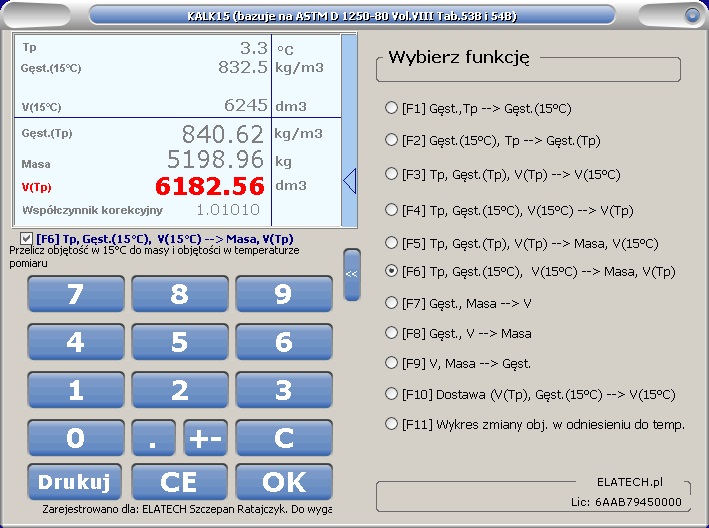Tap keypad digit 5

click(x=180, y=342)
